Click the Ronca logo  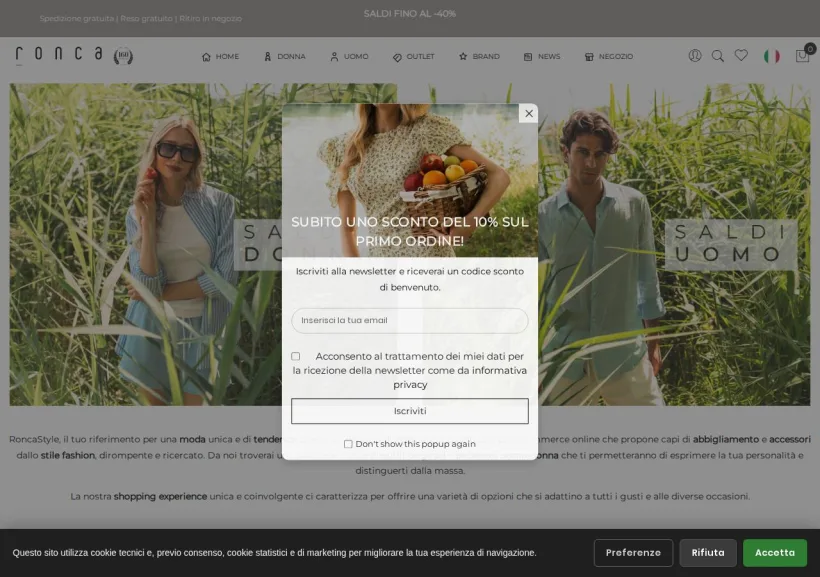[59, 54]
